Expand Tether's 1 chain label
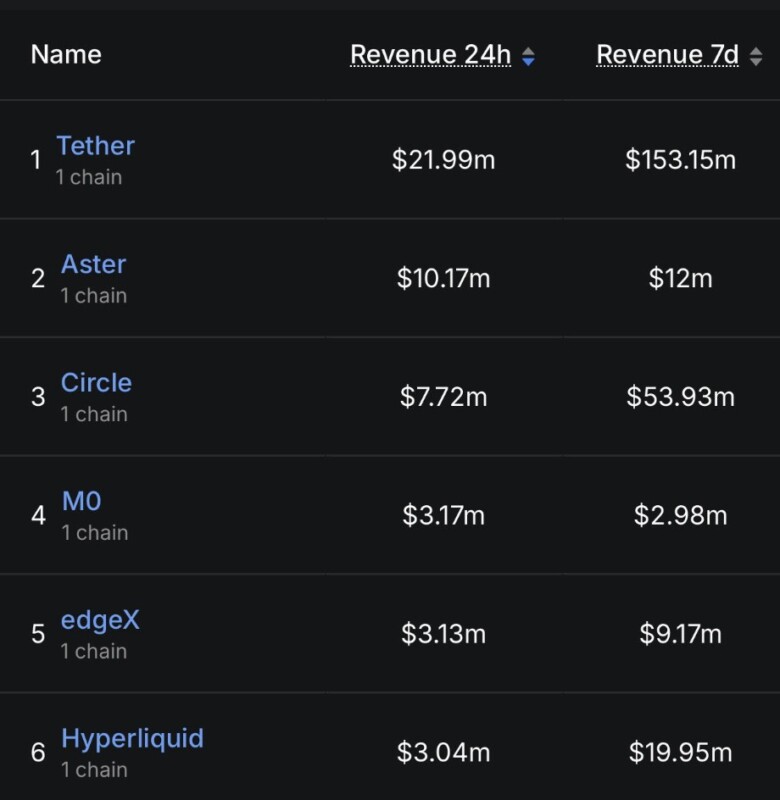The image size is (780, 800). pos(89,177)
